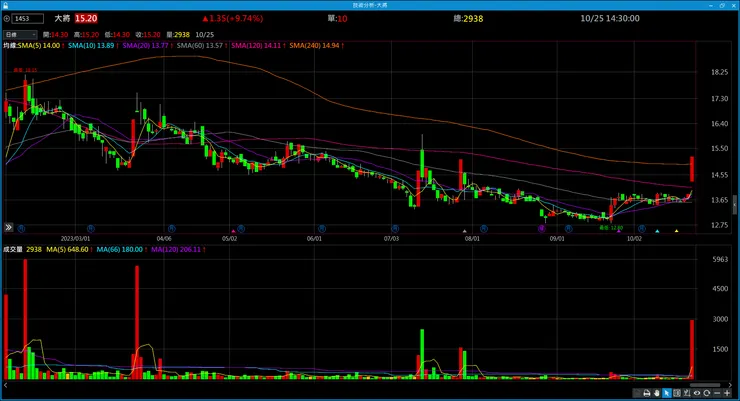This screenshot has height=401, width=740.
Task: Click the cyan triangle marker after 10/02
Action: coord(657,231)
